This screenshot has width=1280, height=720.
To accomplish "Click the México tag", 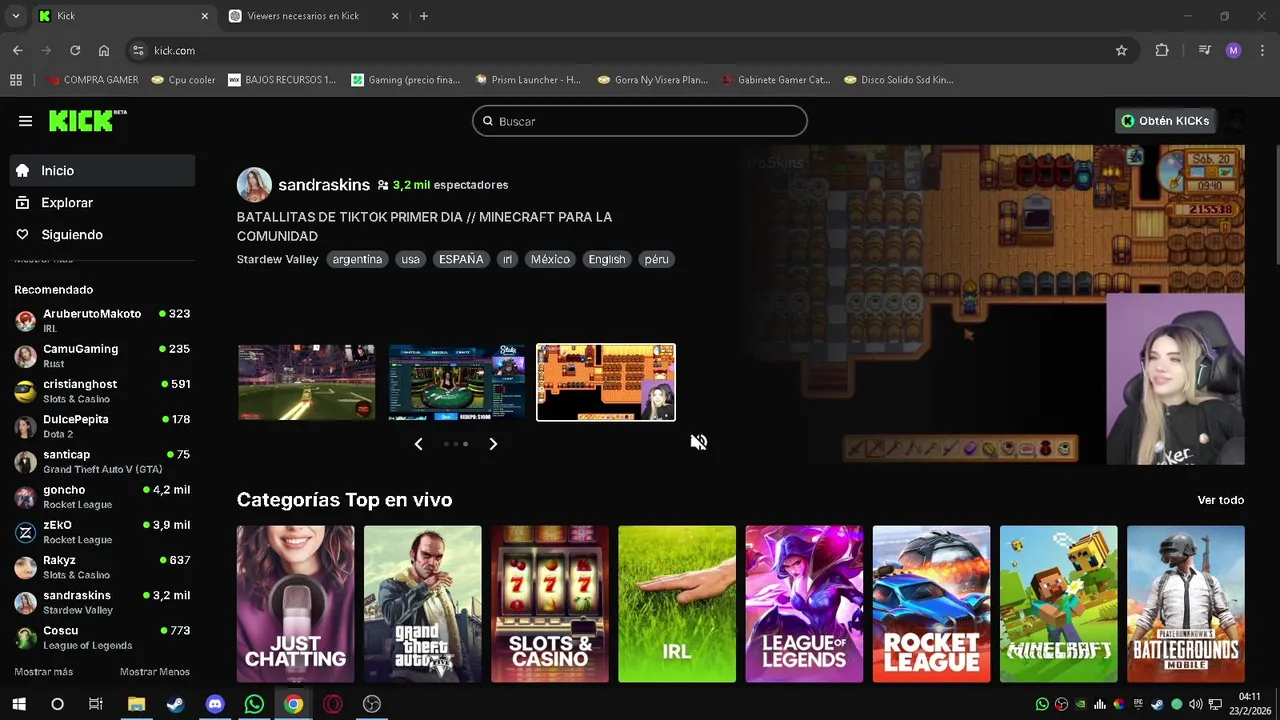I will [550, 260].
